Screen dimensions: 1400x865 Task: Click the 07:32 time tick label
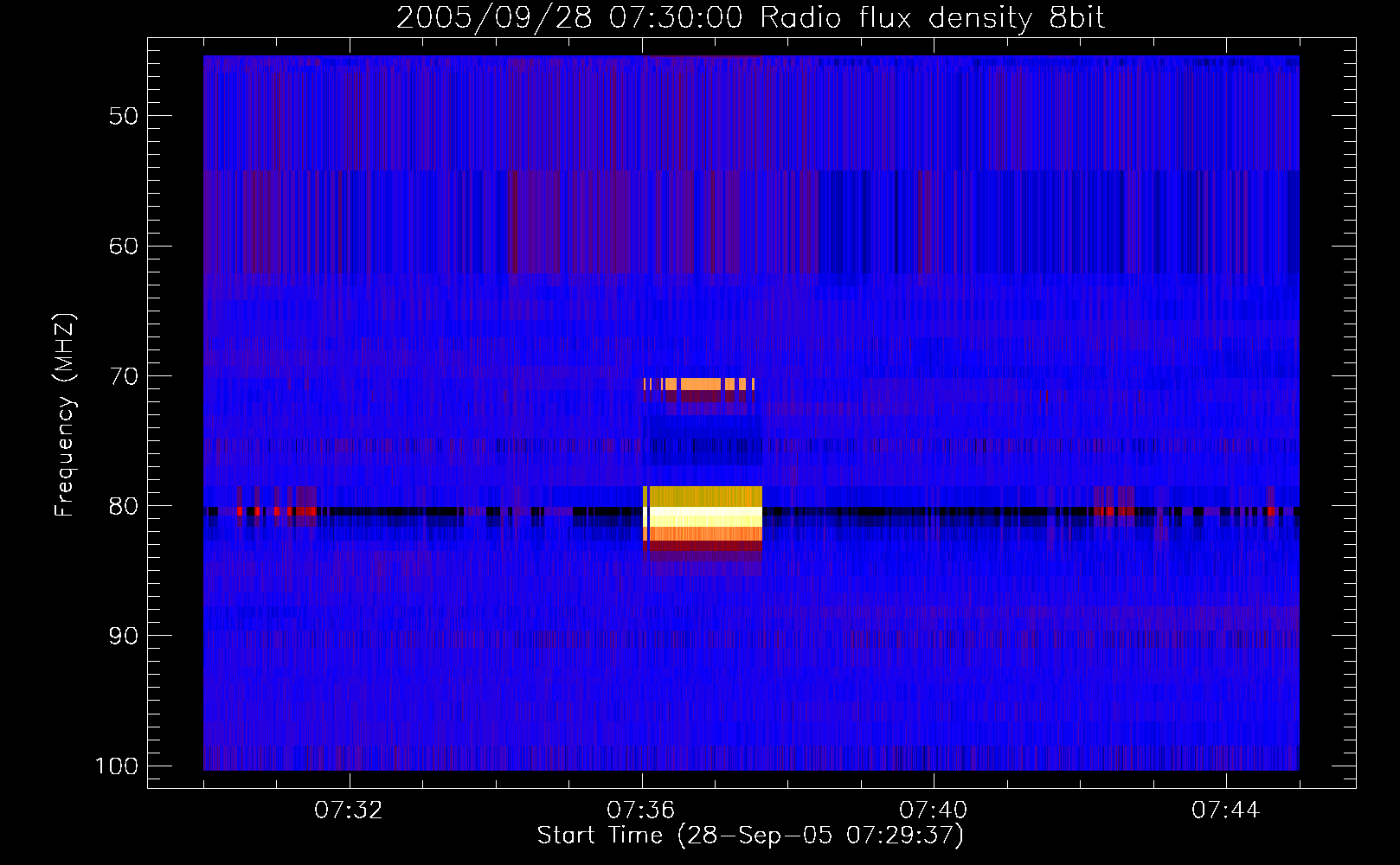click(349, 811)
